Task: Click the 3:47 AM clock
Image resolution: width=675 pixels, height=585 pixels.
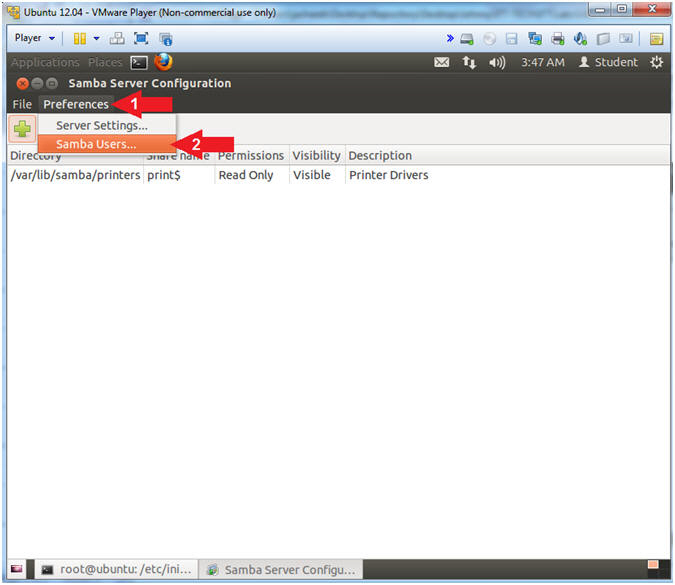Action: pyautogui.click(x=542, y=63)
